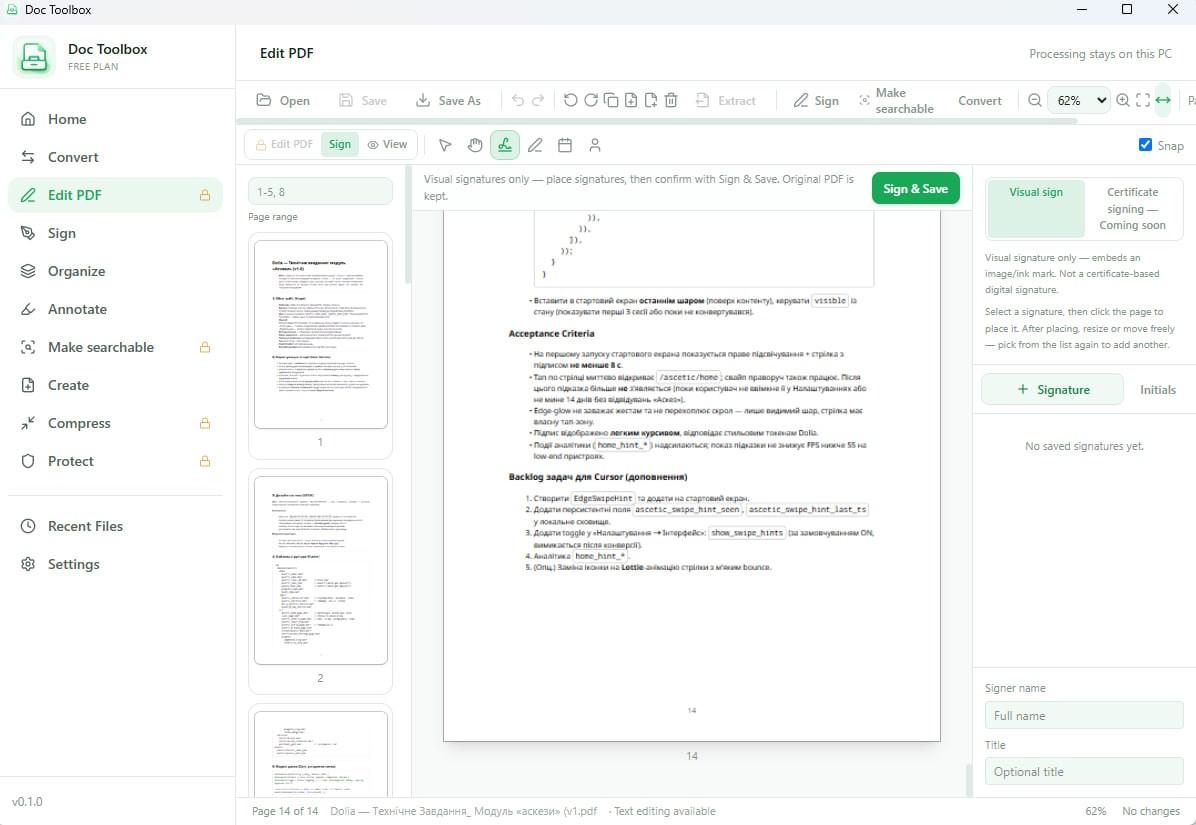Viewport: 1196px width, 825px height.
Task: Click Save As in the toolbar
Action: pyautogui.click(x=448, y=101)
